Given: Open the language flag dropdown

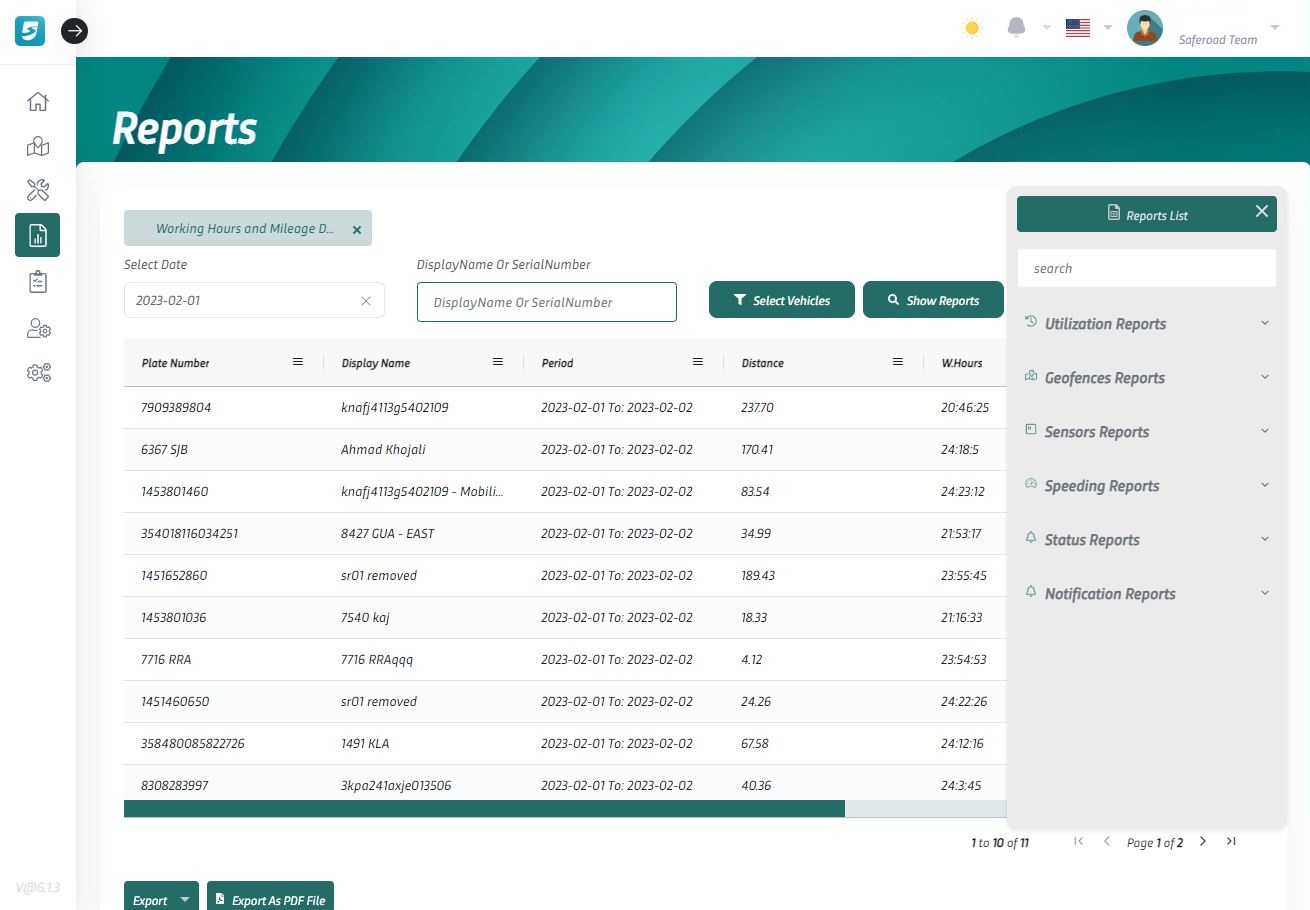Looking at the screenshot, I should [1087, 28].
